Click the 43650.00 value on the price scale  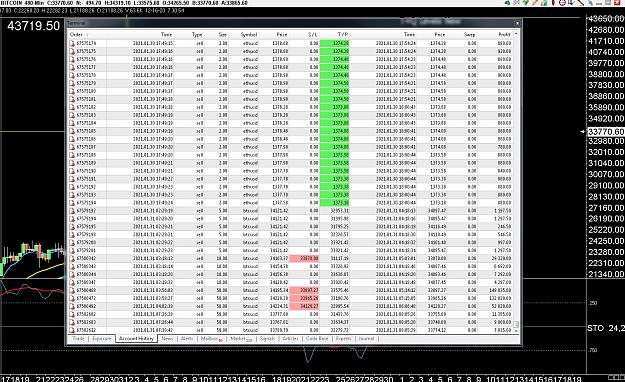pyautogui.click(x=606, y=19)
